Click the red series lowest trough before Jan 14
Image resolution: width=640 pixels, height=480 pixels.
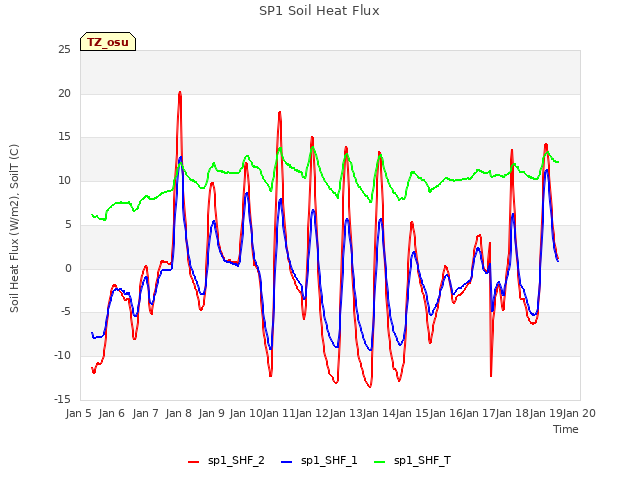click(x=370, y=386)
